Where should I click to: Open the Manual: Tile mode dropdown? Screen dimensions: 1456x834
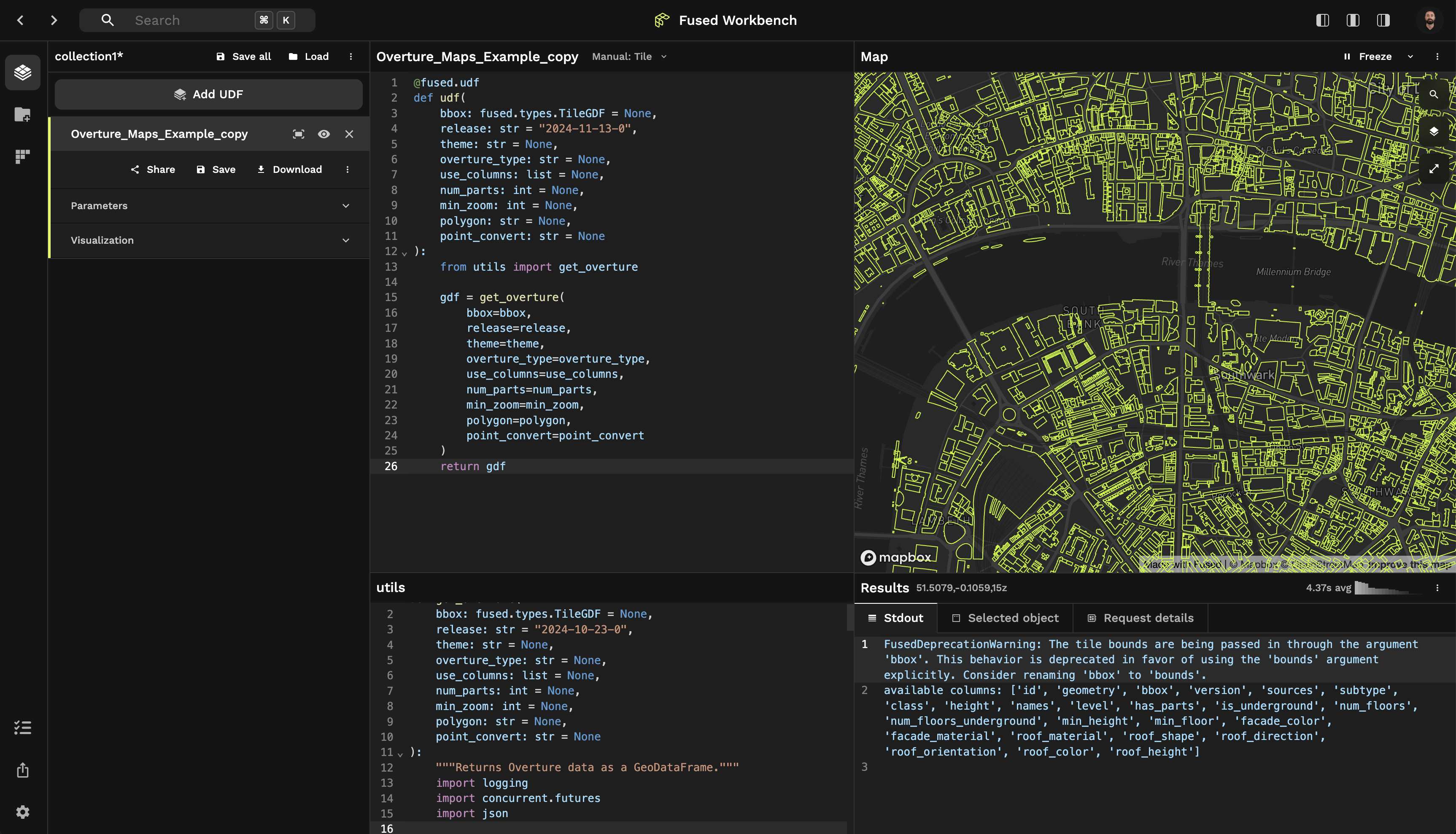[630, 56]
